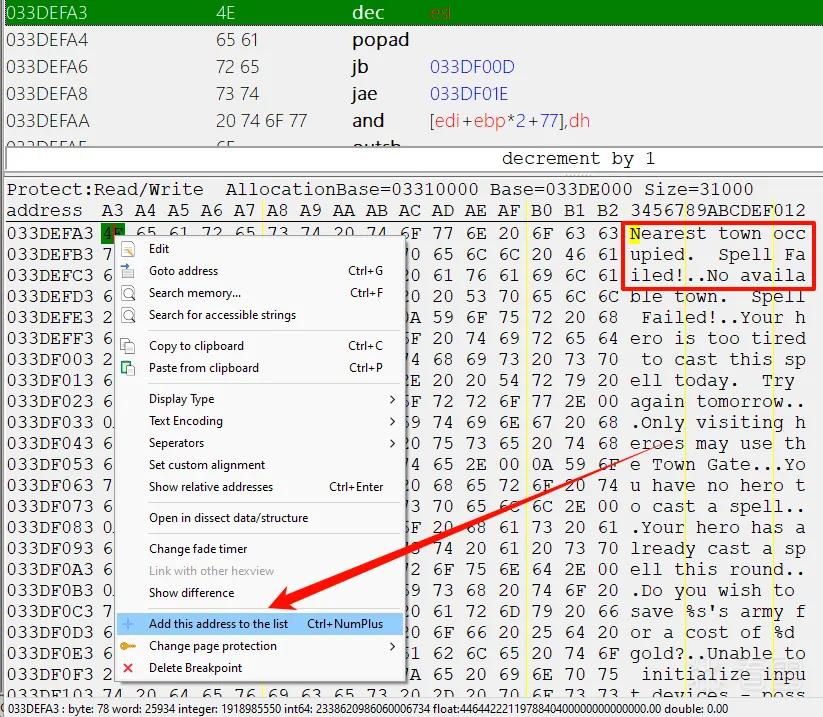
Task: Expand the Text Encoding submenu arrow
Action: pos(392,421)
